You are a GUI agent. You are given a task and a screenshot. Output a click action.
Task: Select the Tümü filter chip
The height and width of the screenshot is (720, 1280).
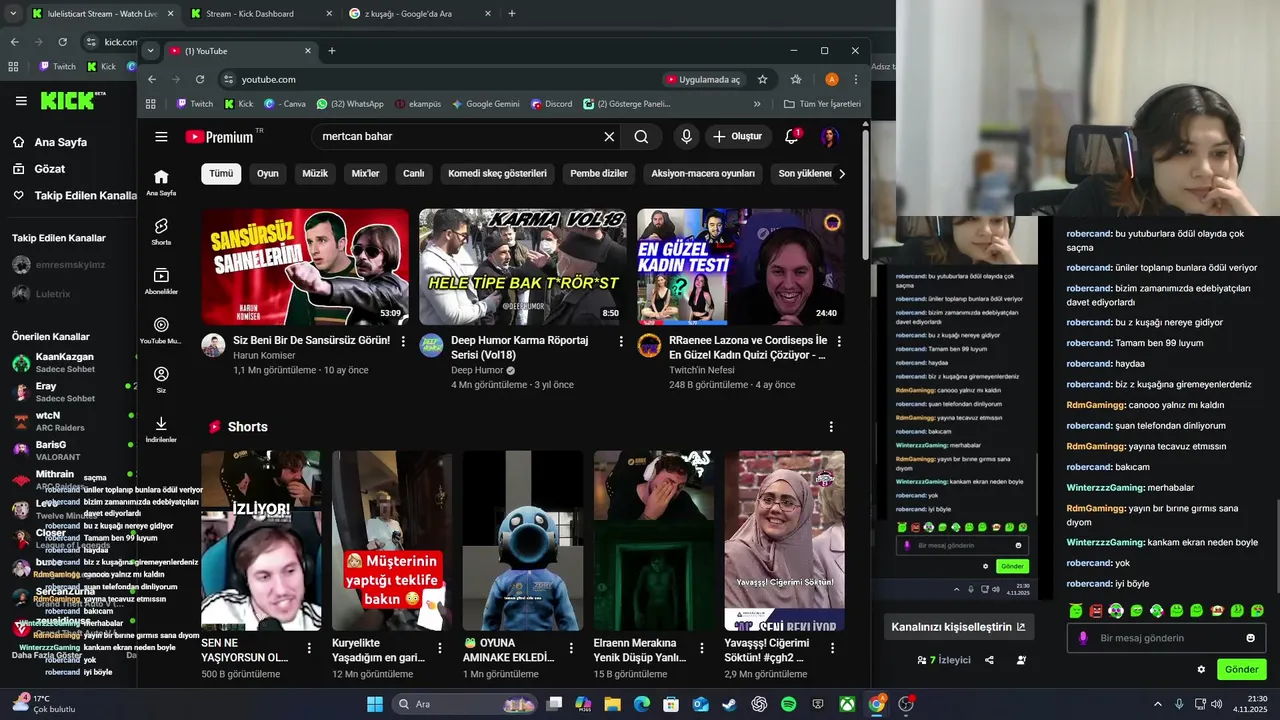pos(221,173)
